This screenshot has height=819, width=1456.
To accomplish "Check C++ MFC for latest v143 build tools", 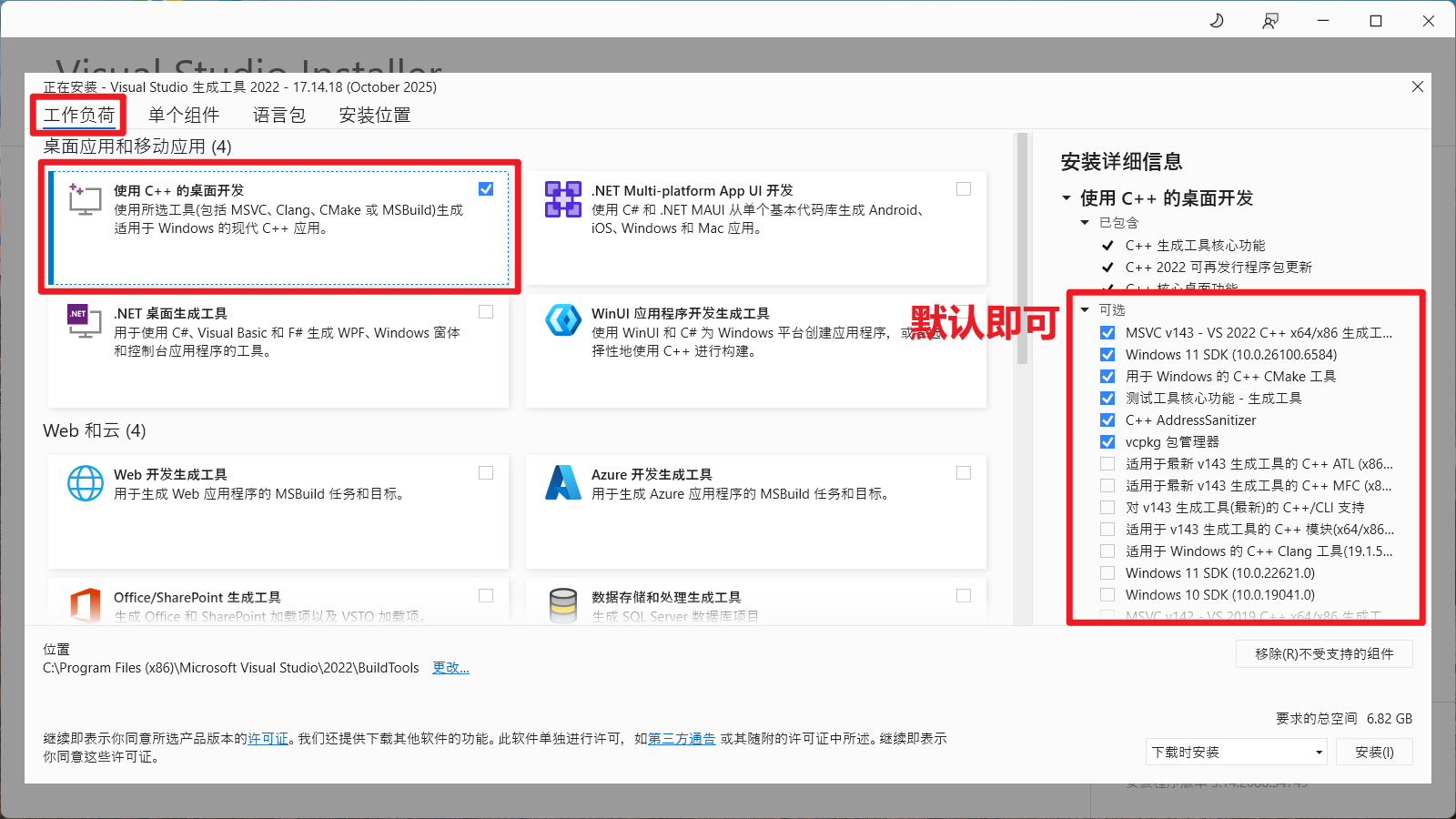I will pos(1107,486).
